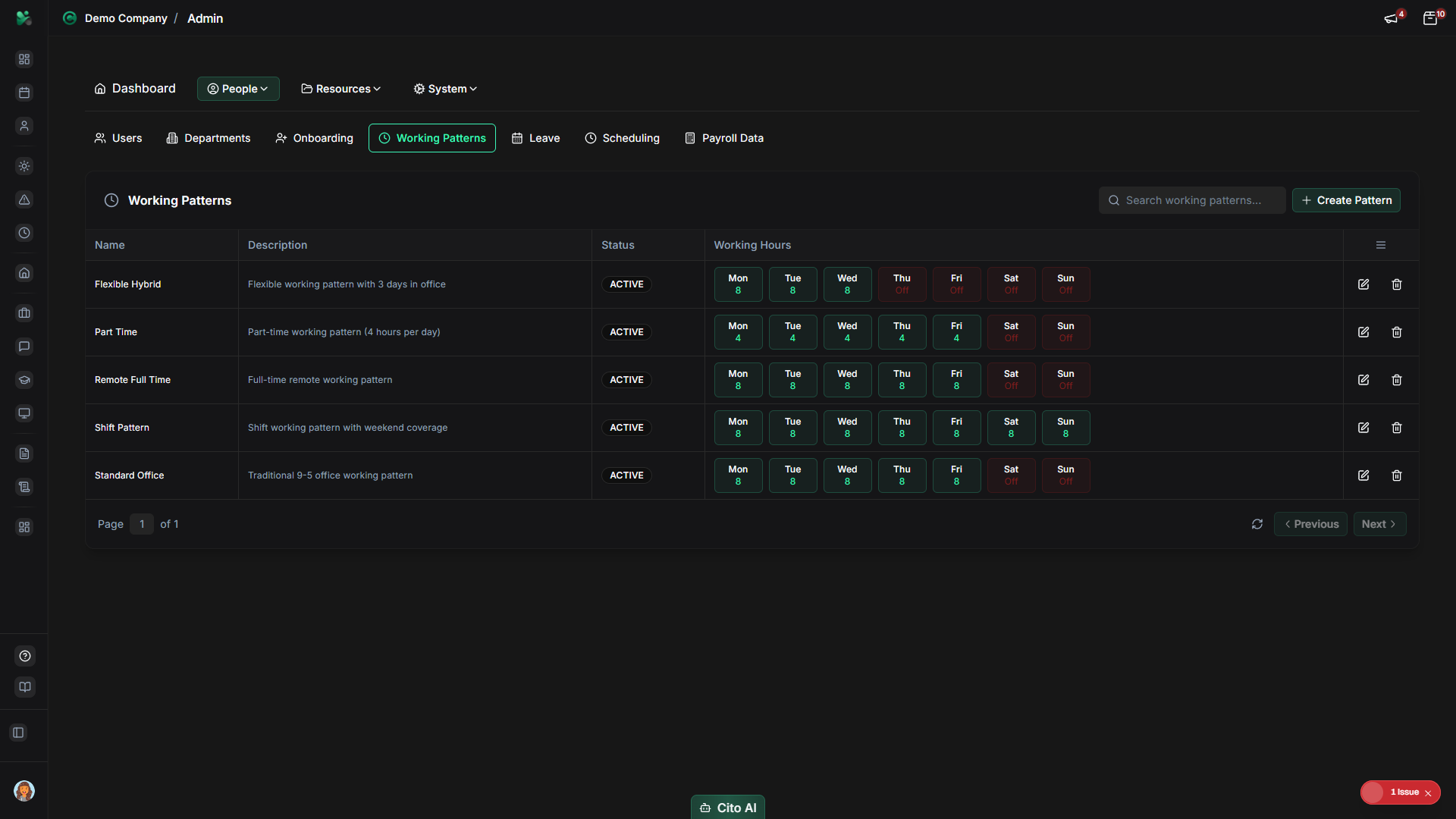
Task: Open the graduation cap training icon
Action: [24, 380]
